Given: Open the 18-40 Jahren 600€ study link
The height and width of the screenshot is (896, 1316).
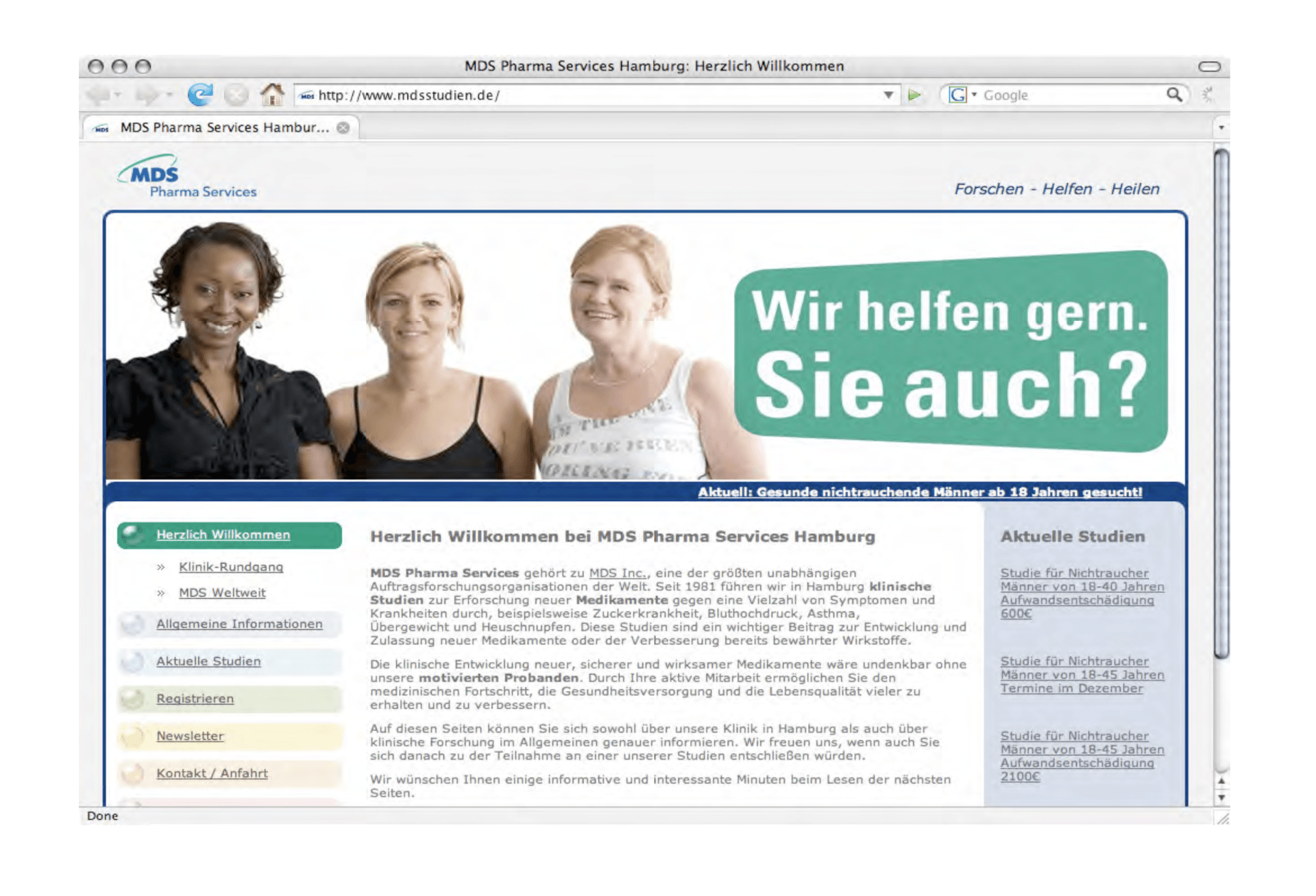Looking at the screenshot, I should pos(1082,593).
